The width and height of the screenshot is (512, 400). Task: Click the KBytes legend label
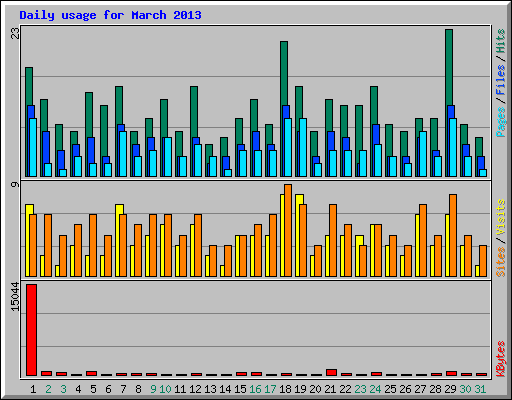click(x=500, y=359)
